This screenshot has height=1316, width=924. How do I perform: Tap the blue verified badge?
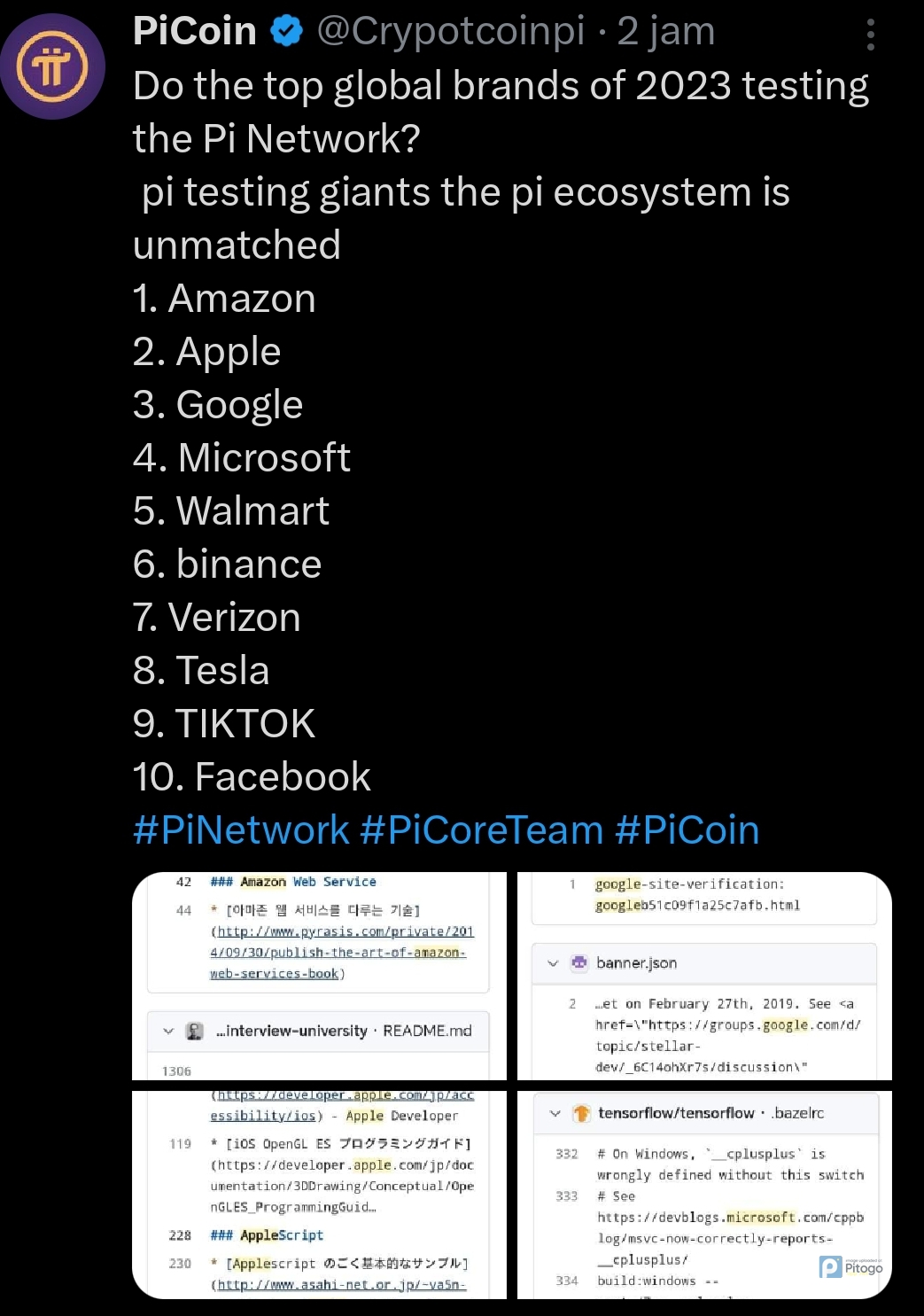(x=286, y=32)
